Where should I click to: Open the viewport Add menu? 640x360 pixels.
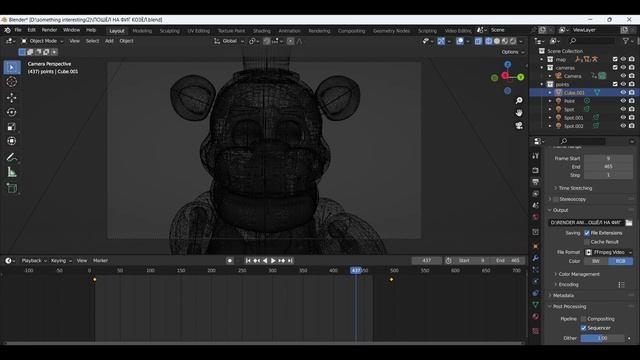click(x=109, y=41)
